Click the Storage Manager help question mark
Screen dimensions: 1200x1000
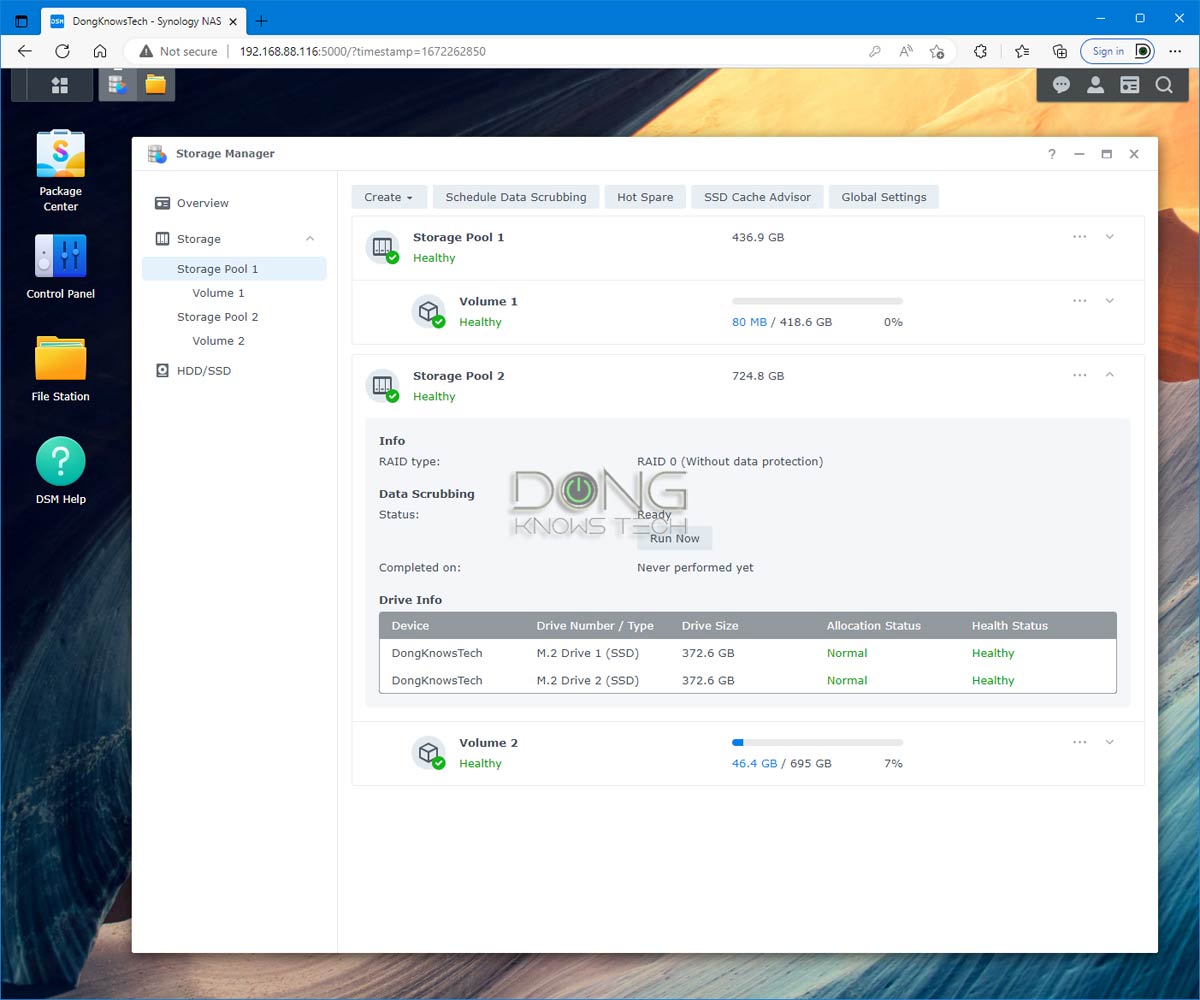pos(1051,154)
